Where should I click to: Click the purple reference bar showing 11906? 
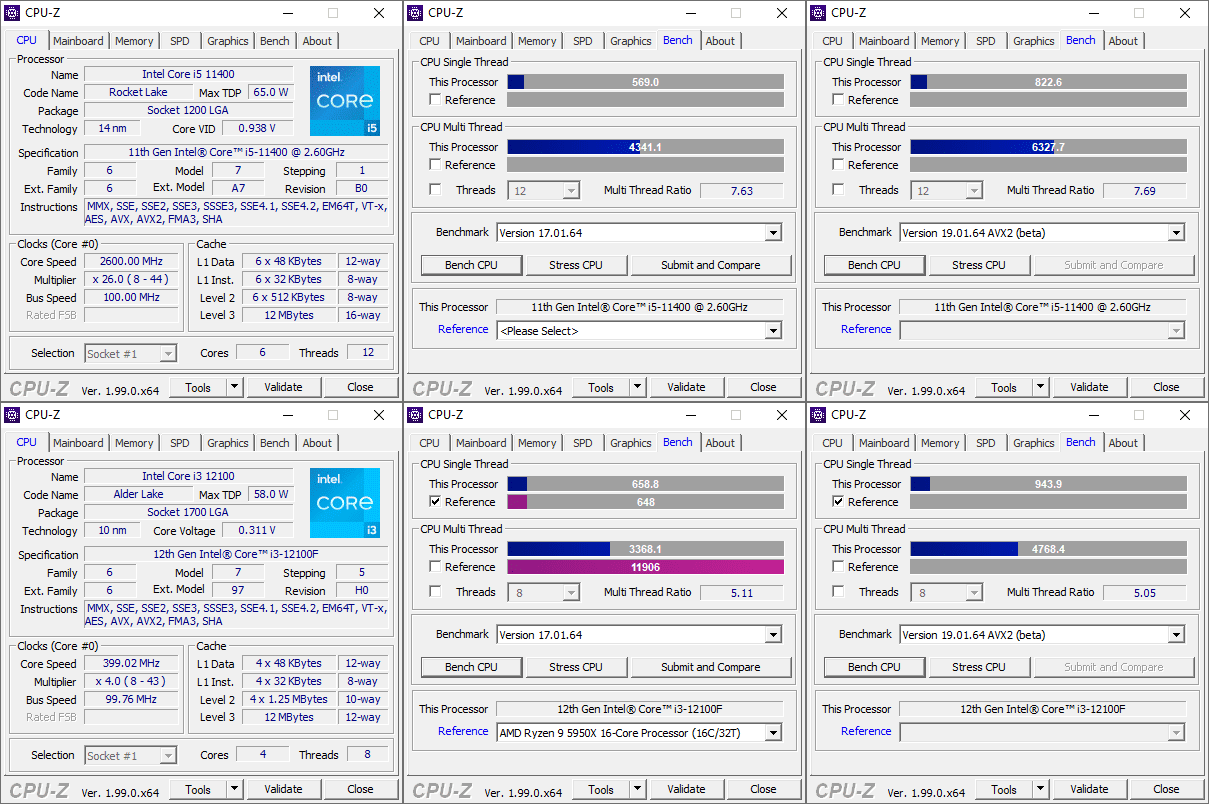(645, 567)
